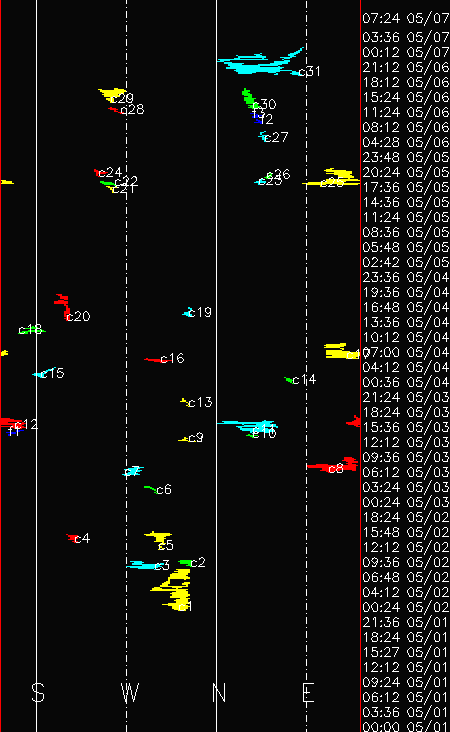Click the E direction axis label

pyautogui.click(x=308, y=693)
